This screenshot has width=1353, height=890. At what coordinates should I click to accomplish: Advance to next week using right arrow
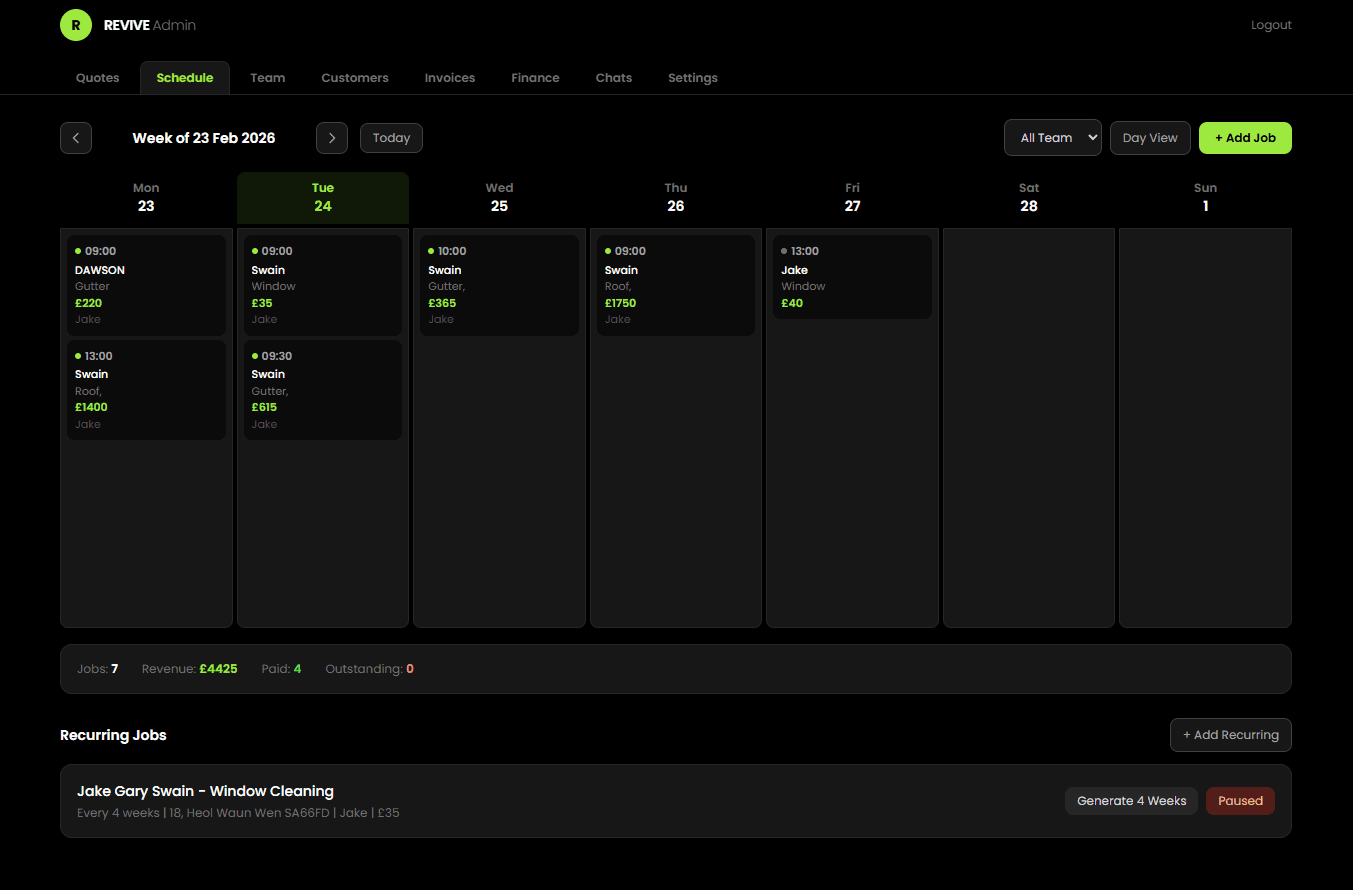(x=331, y=137)
